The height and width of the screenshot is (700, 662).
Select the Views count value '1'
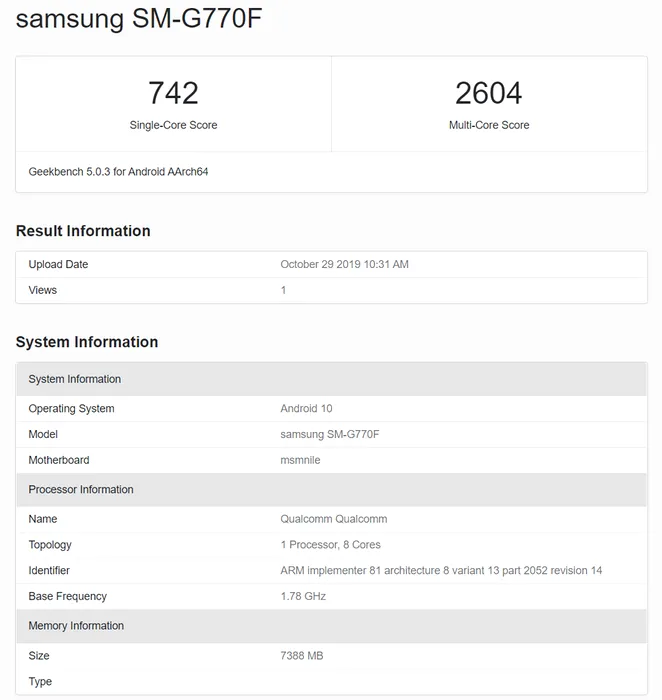(283, 290)
